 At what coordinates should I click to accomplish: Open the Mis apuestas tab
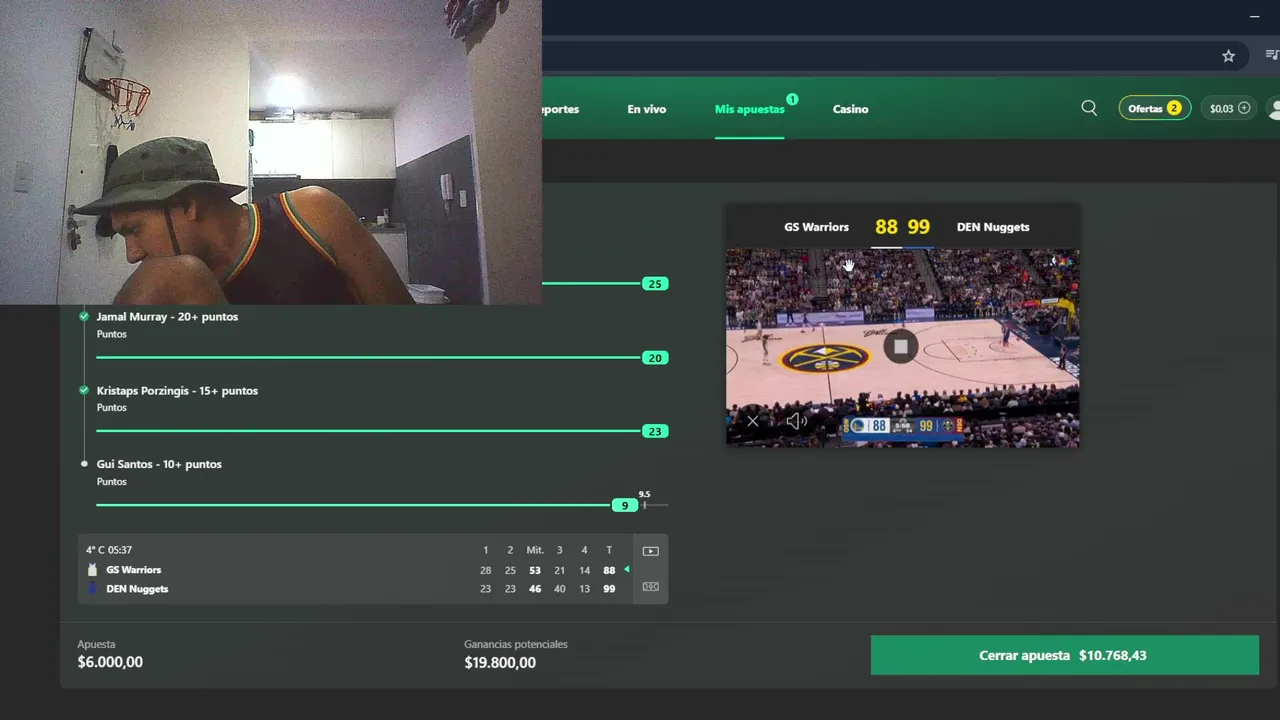point(749,109)
